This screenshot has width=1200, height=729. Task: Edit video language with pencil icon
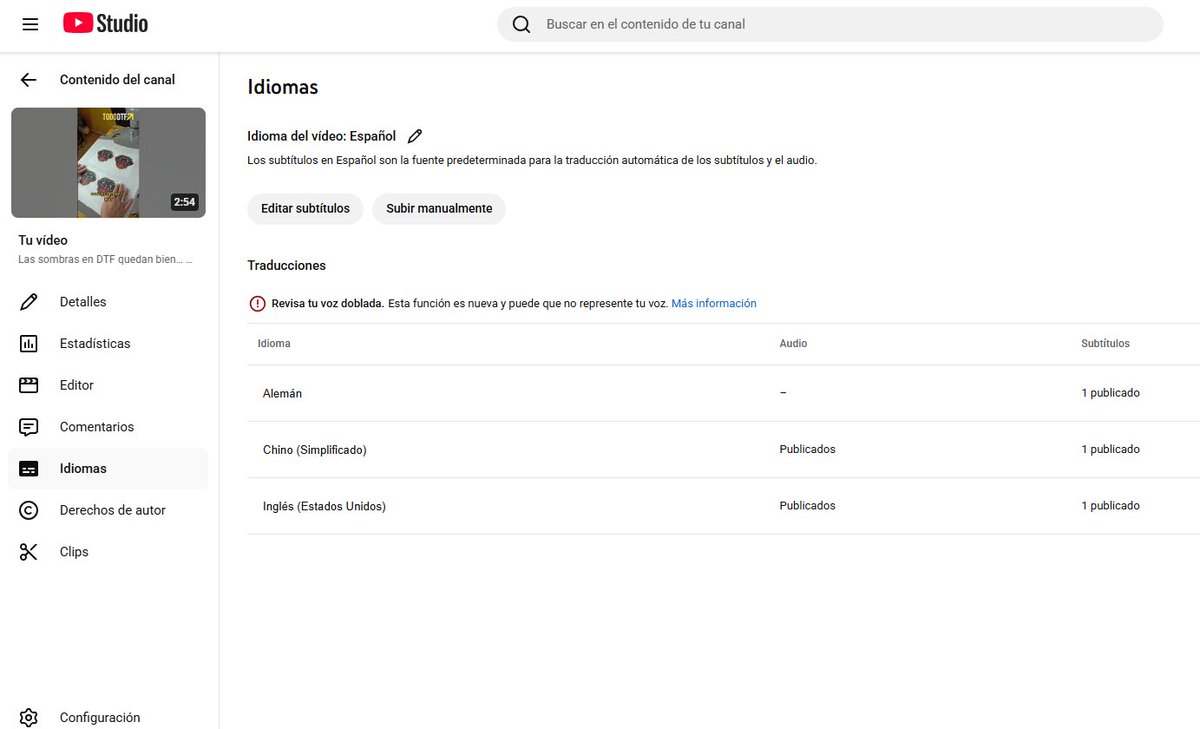pos(415,136)
